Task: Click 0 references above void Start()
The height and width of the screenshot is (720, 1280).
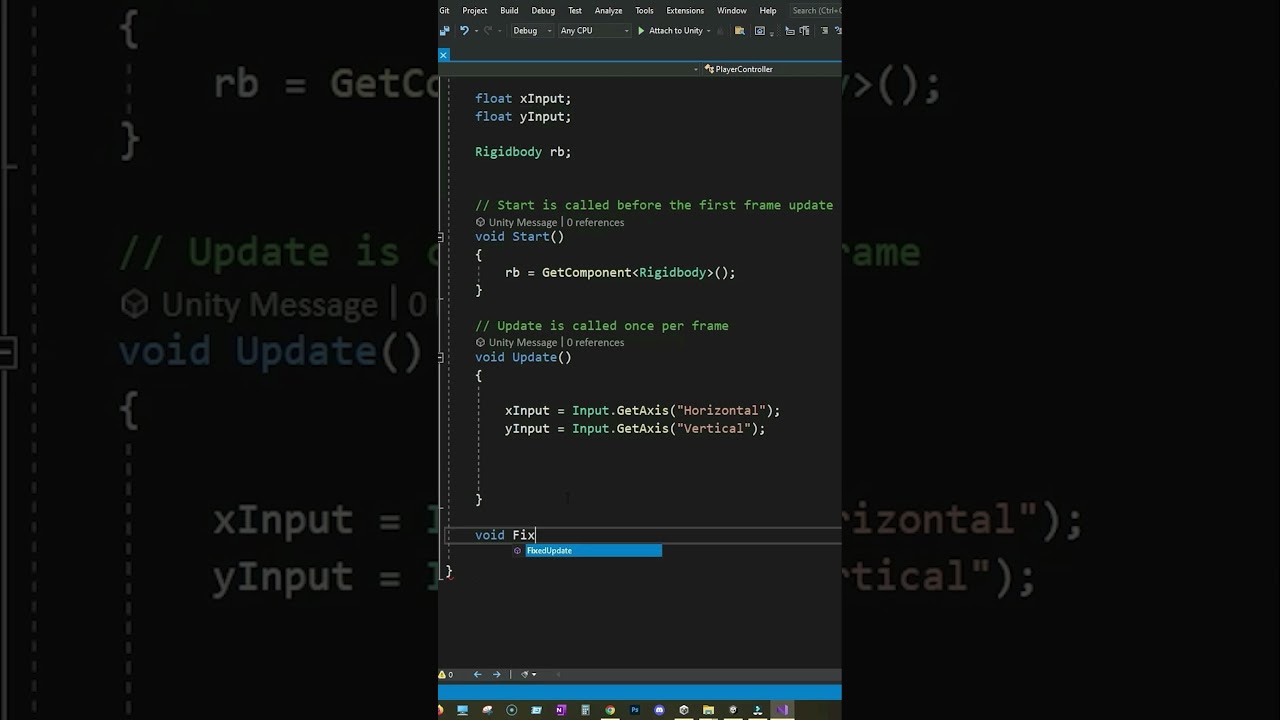Action: (595, 222)
